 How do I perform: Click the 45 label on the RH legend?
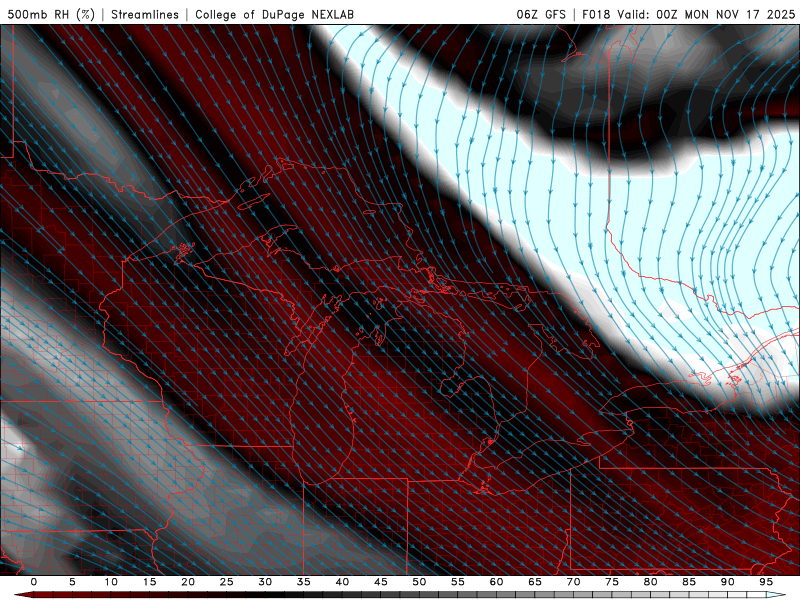[x=381, y=582]
